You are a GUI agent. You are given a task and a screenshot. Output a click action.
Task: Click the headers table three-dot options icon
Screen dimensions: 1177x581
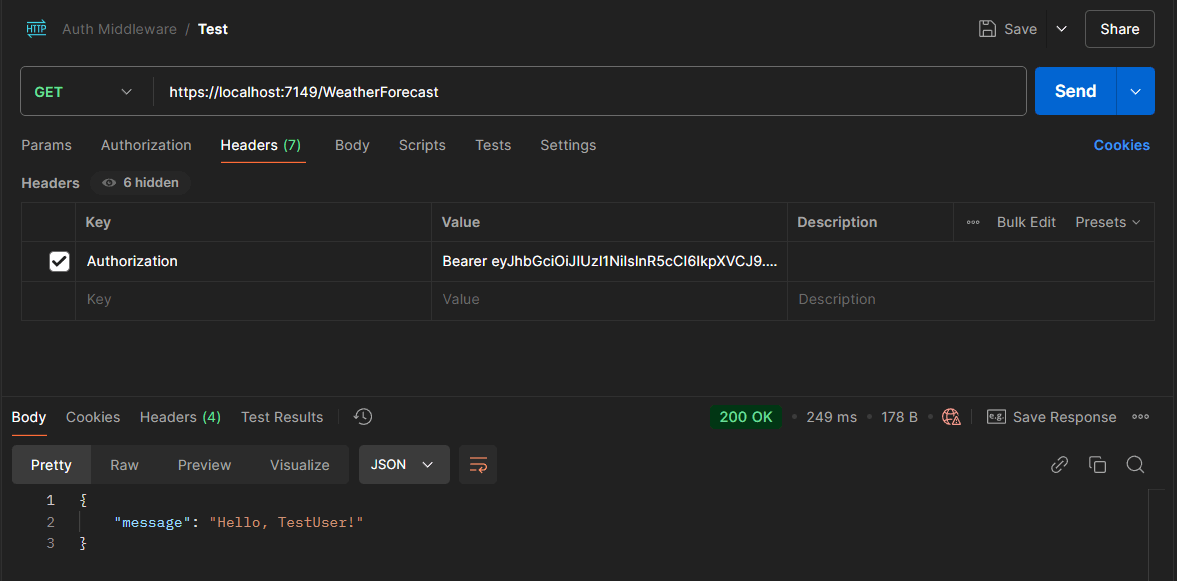(973, 222)
